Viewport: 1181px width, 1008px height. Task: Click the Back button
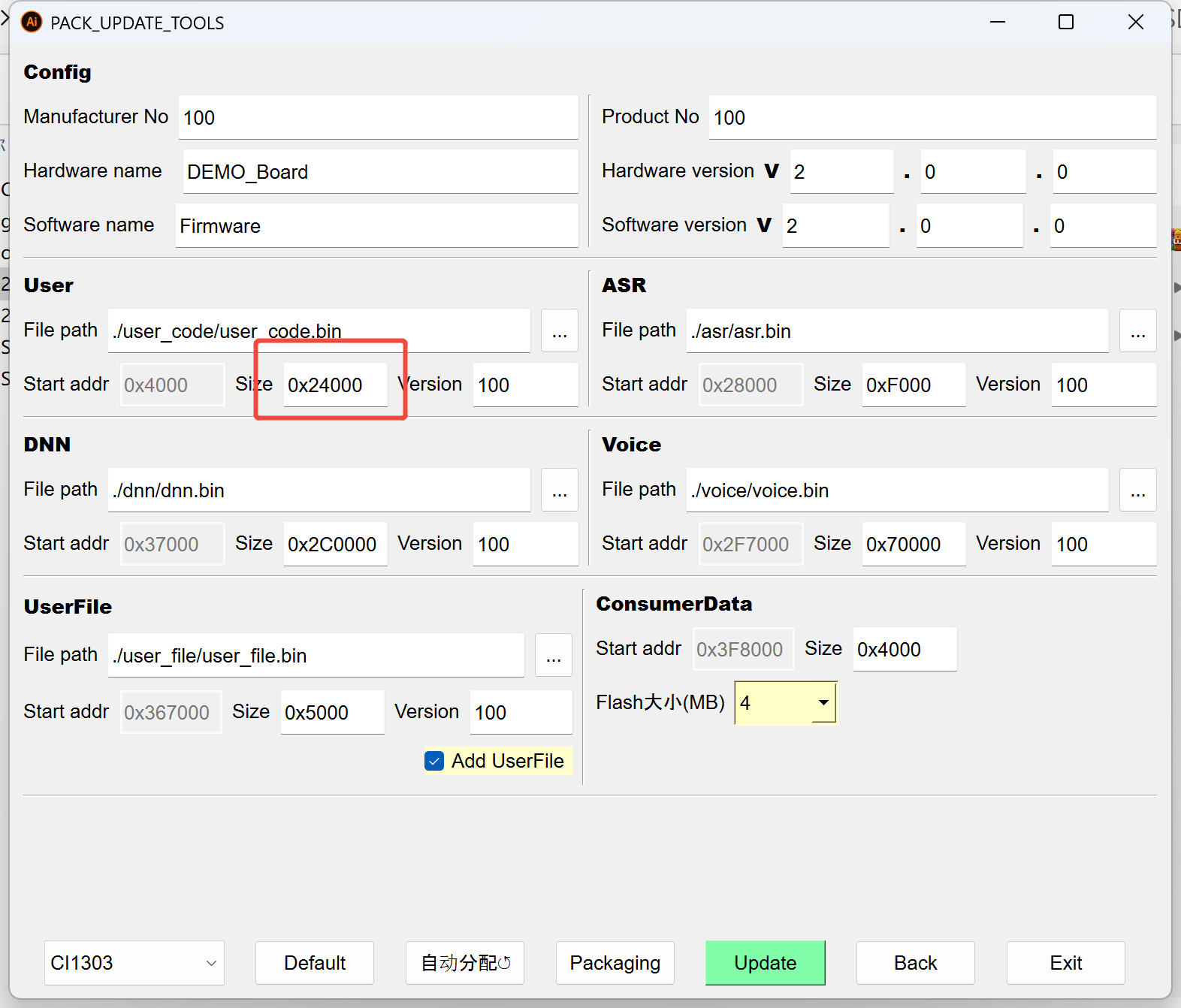915,963
